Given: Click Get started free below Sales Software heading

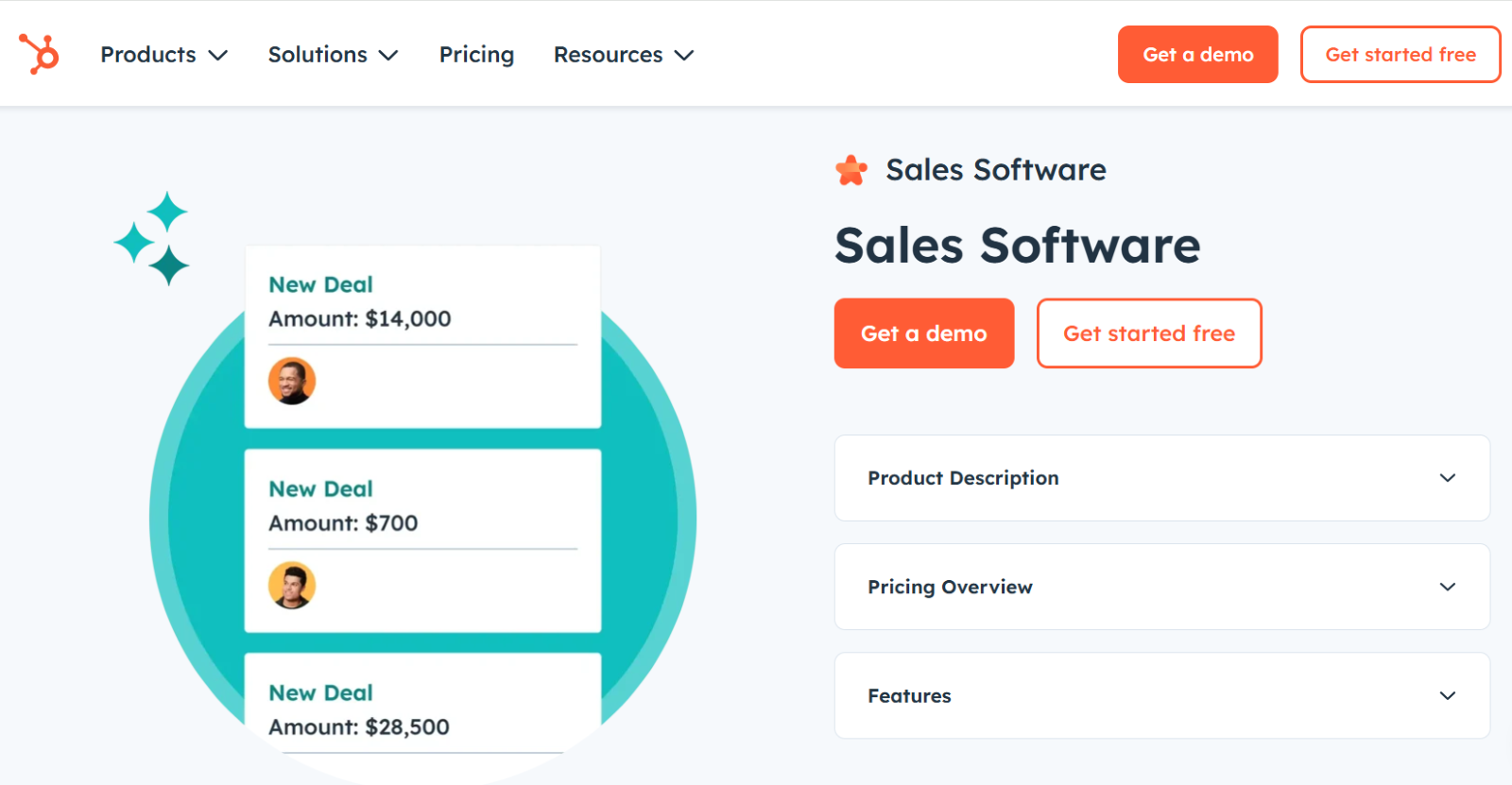Looking at the screenshot, I should point(1149,333).
